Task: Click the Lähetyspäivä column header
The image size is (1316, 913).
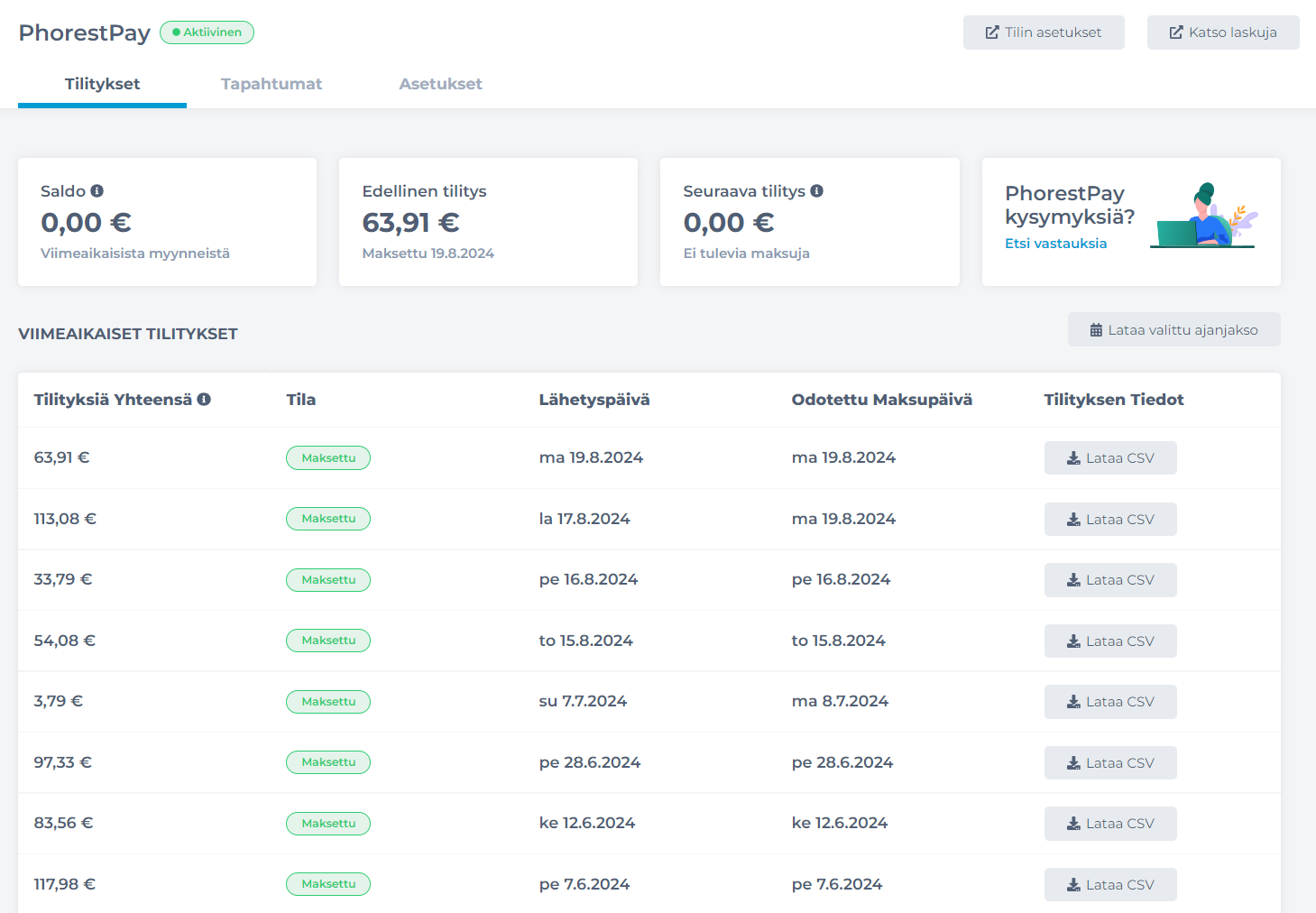Action: [594, 400]
